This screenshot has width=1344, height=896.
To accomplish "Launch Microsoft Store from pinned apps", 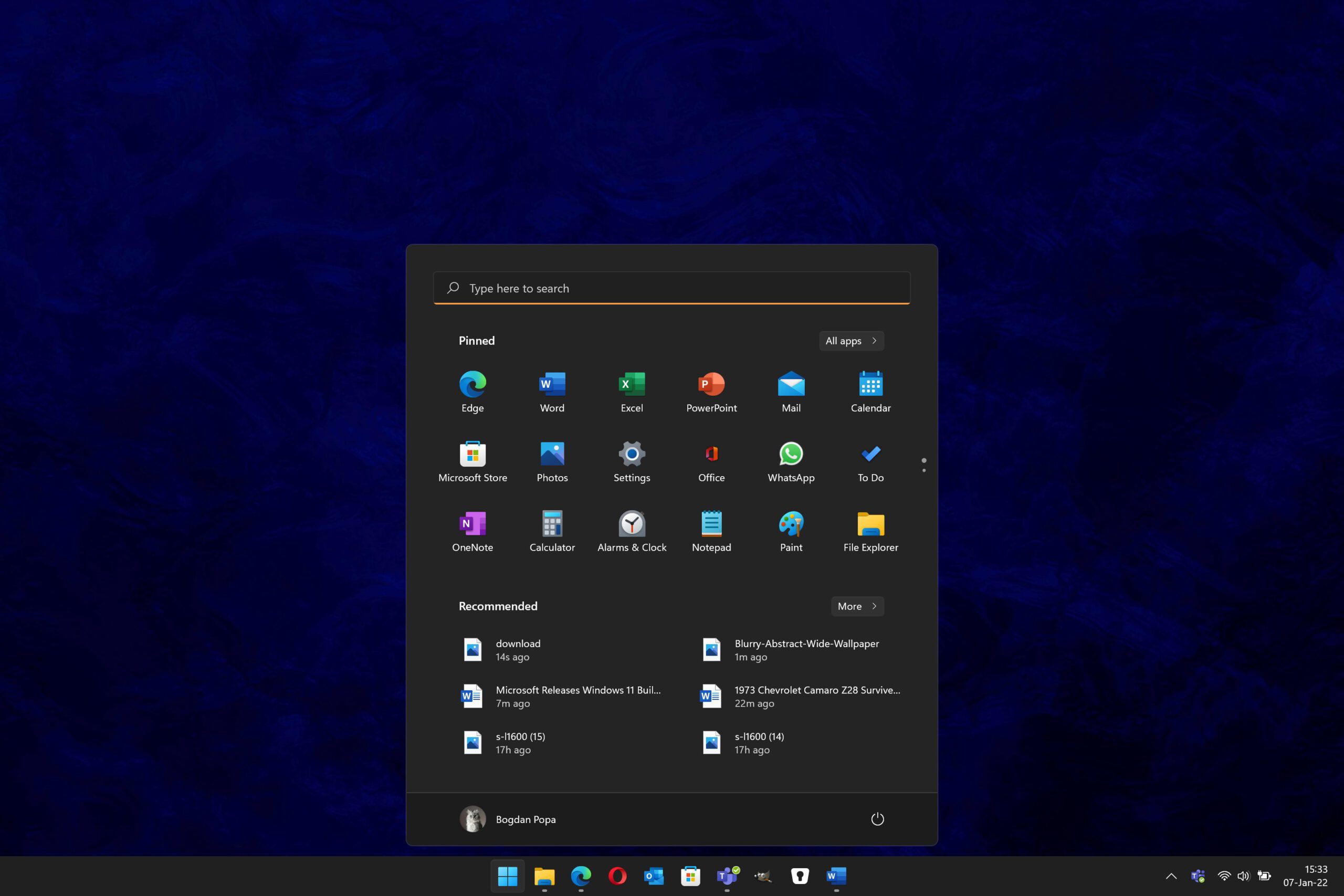I will [472, 462].
